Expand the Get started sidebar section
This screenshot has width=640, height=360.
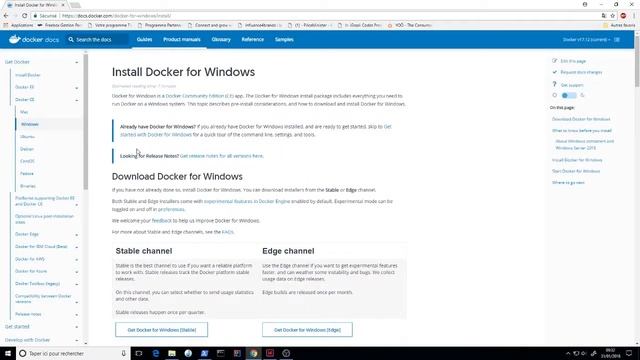pos(77,327)
